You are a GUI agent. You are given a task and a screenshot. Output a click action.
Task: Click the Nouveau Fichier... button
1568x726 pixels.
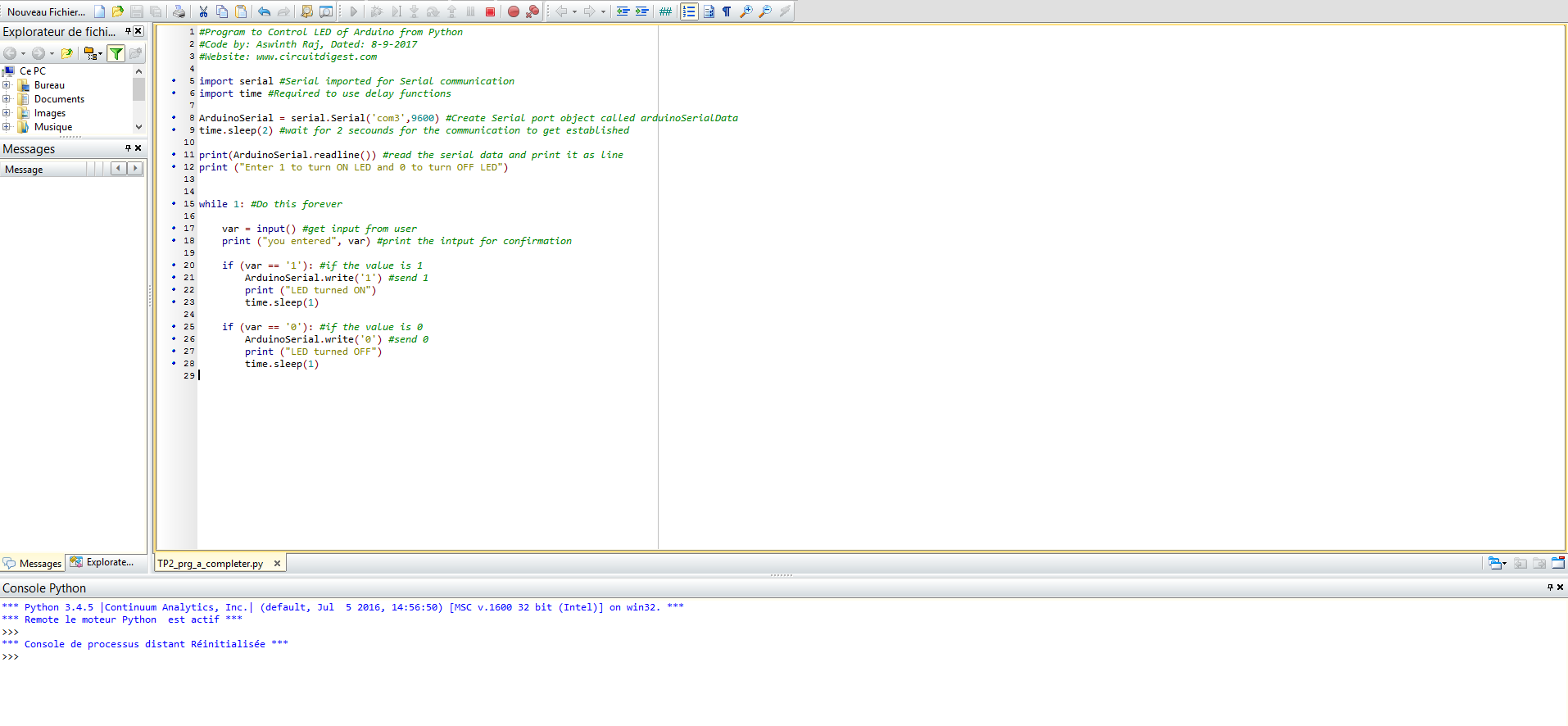click(46, 11)
